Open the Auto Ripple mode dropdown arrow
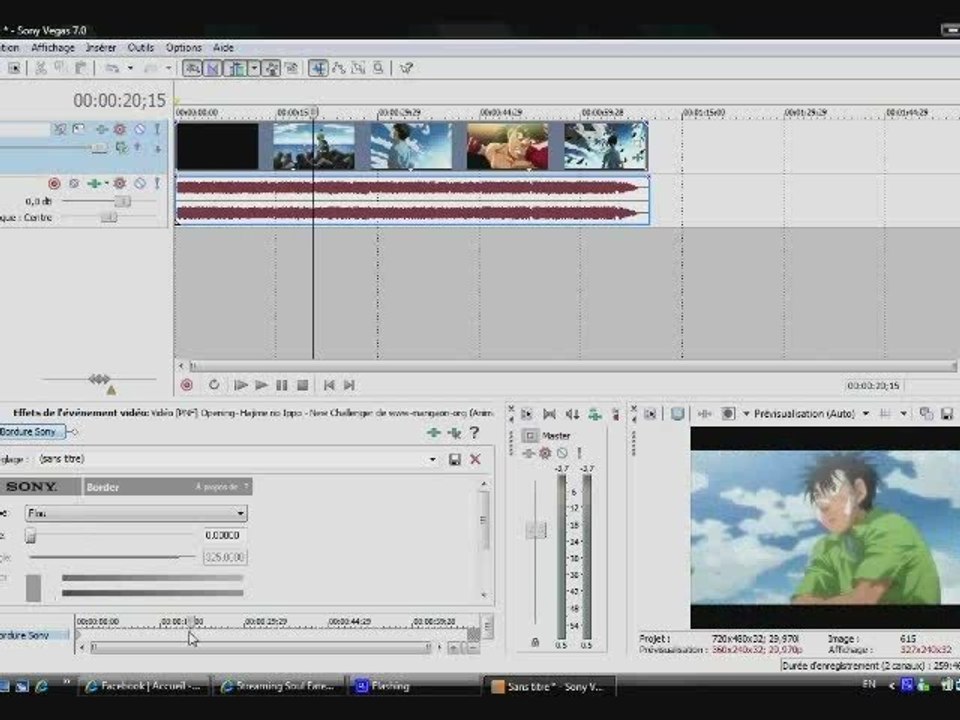 tap(254, 68)
